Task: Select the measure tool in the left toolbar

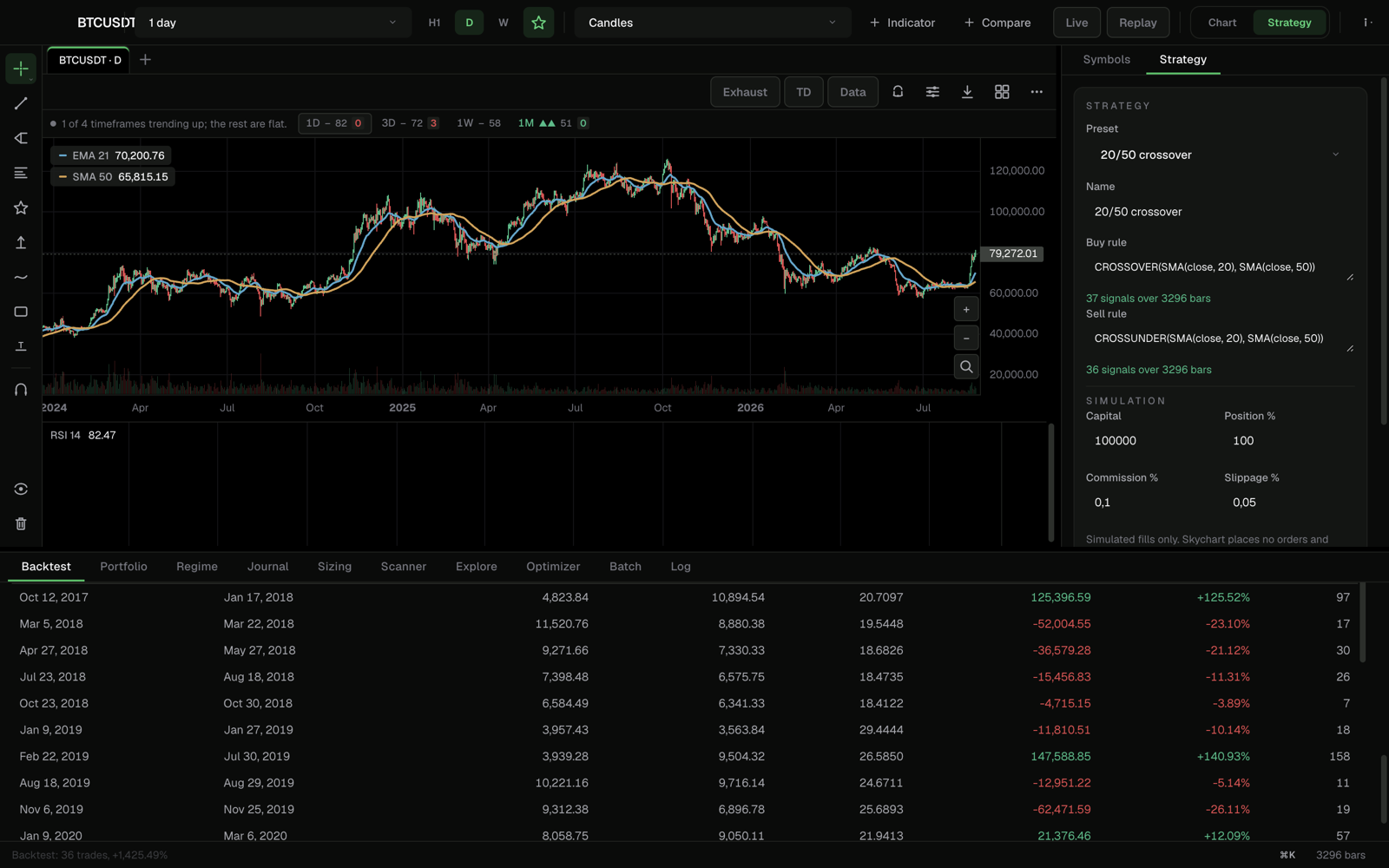Action: pyautogui.click(x=21, y=346)
